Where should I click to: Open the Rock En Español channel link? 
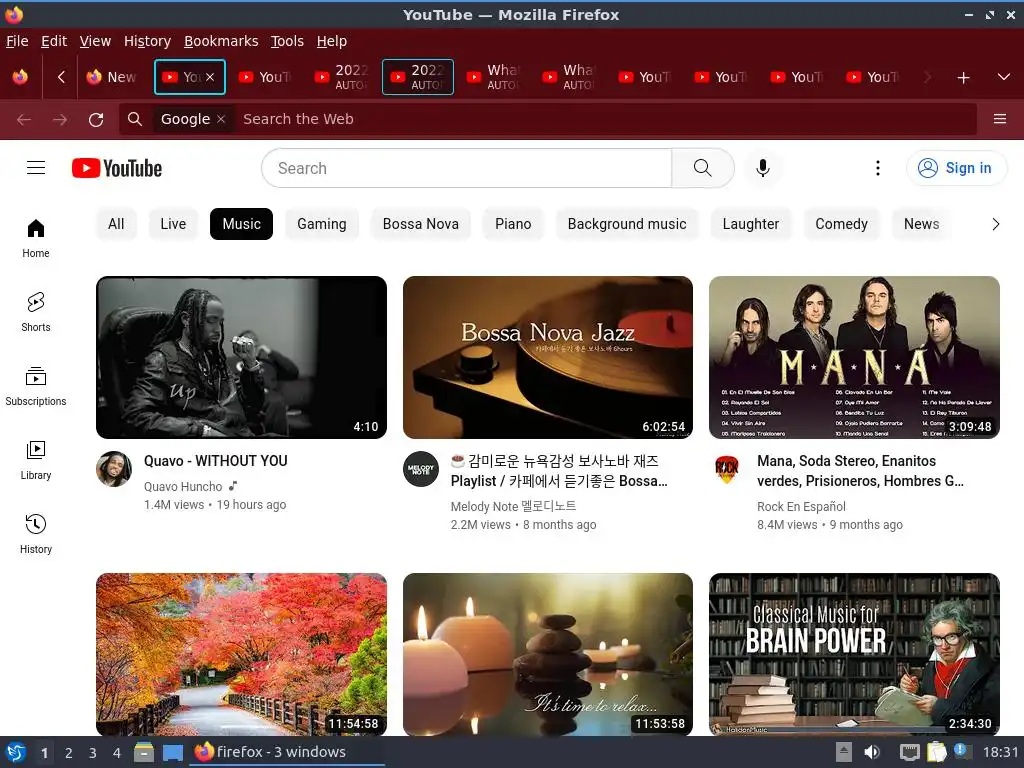coord(801,506)
